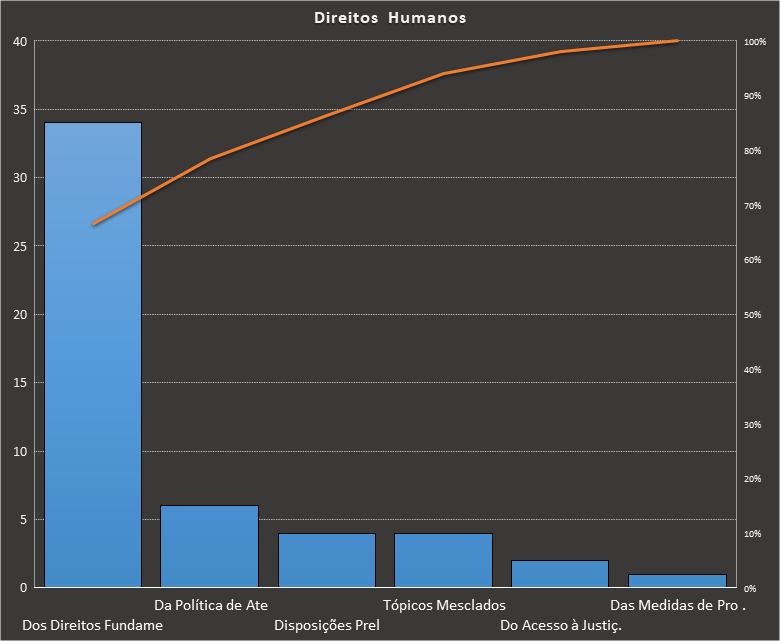Click the 'Das Medidas de Pro' bar
The image size is (780, 641).
pyautogui.click(x=678, y=580)
